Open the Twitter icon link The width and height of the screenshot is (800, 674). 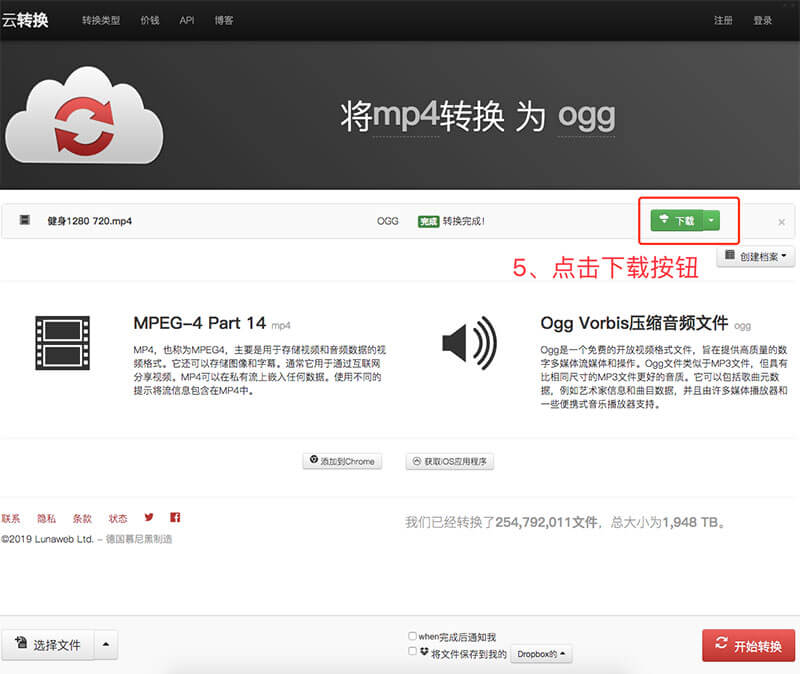[149, 517]
